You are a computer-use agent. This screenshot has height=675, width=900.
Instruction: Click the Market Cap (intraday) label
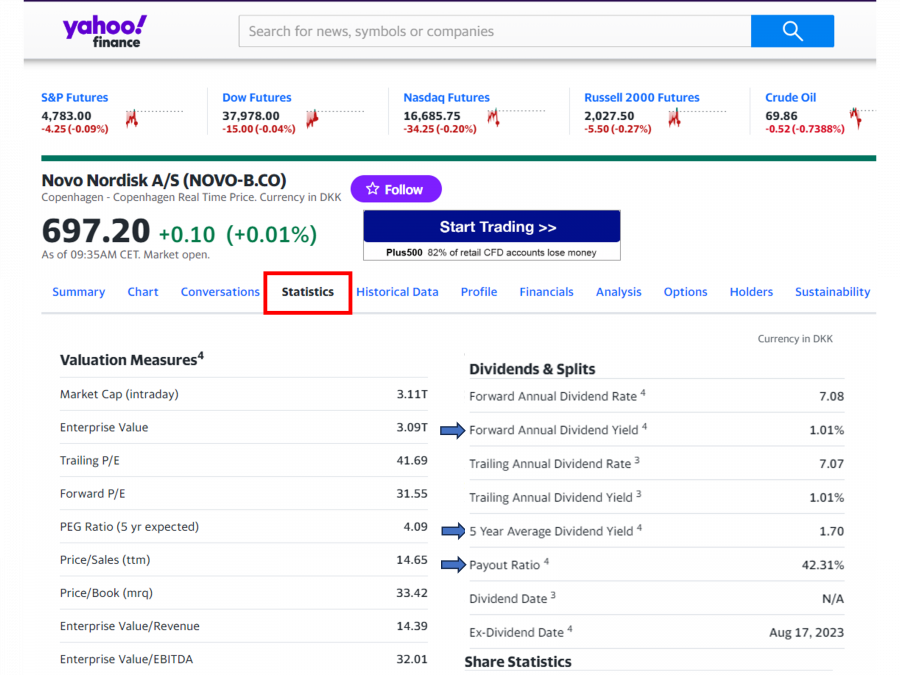119,394
